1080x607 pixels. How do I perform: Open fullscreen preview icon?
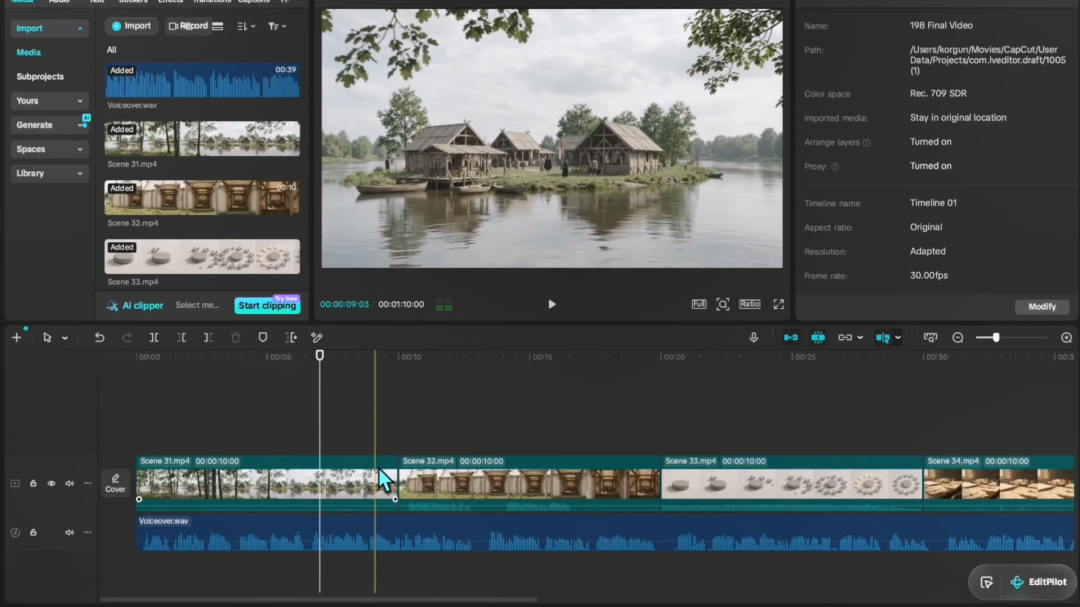tap(778, 304)
